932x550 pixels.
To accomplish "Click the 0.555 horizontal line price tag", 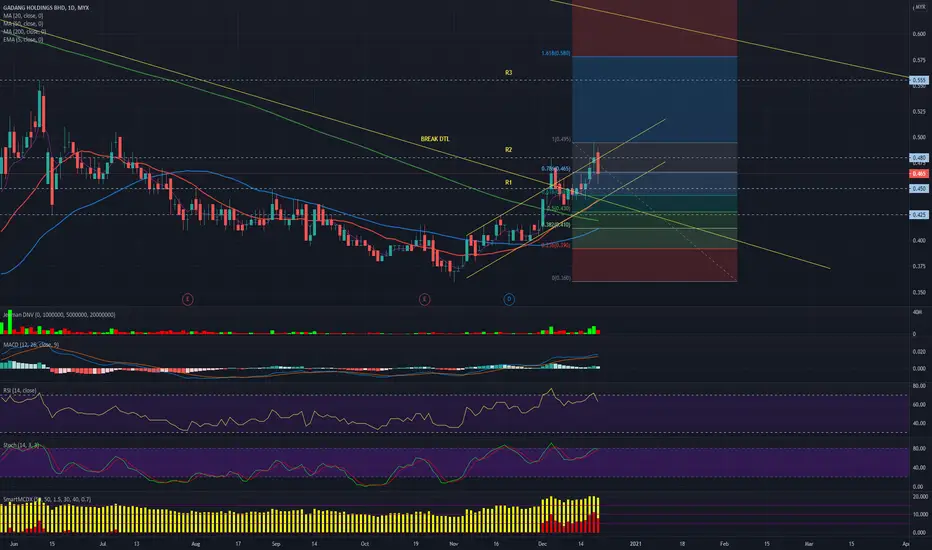I will (919, 80).
